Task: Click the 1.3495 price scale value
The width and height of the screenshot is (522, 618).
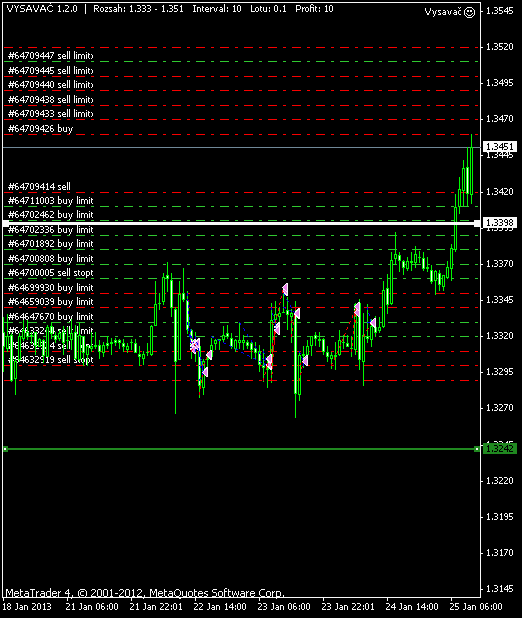Action: 500,83
